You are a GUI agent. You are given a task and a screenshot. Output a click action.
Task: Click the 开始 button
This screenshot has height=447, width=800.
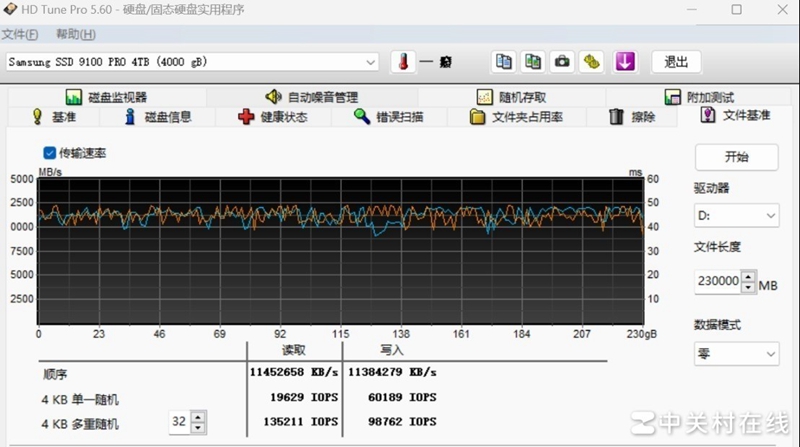coord(736,157)
